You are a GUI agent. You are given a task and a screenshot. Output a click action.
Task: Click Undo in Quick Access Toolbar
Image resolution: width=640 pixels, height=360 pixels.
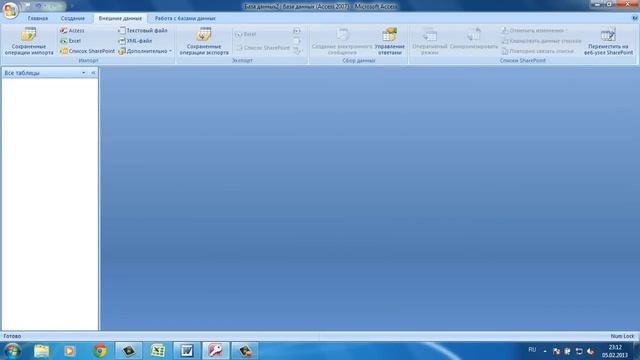tap(38, 6)
